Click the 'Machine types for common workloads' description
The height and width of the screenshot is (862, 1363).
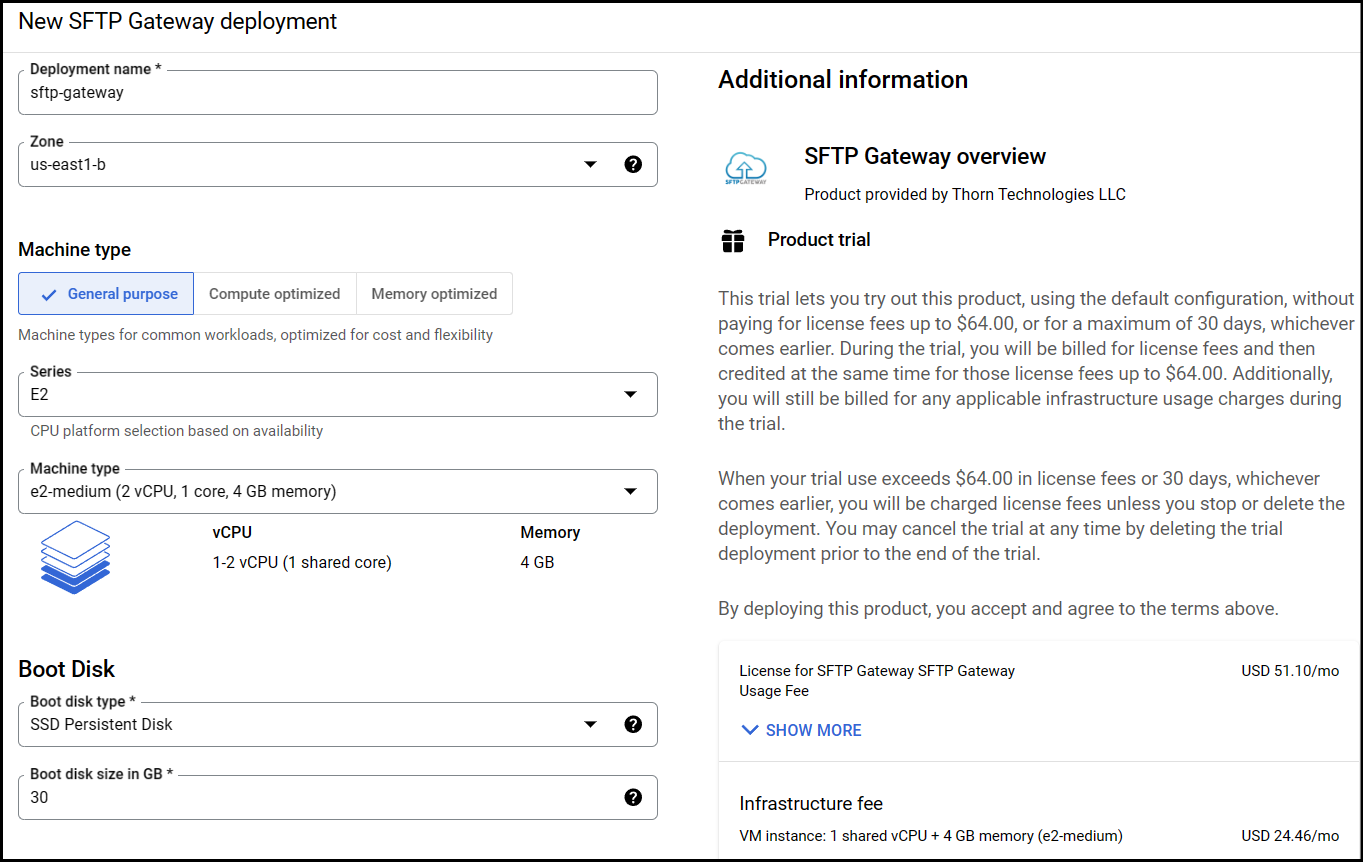click(256, 335)
